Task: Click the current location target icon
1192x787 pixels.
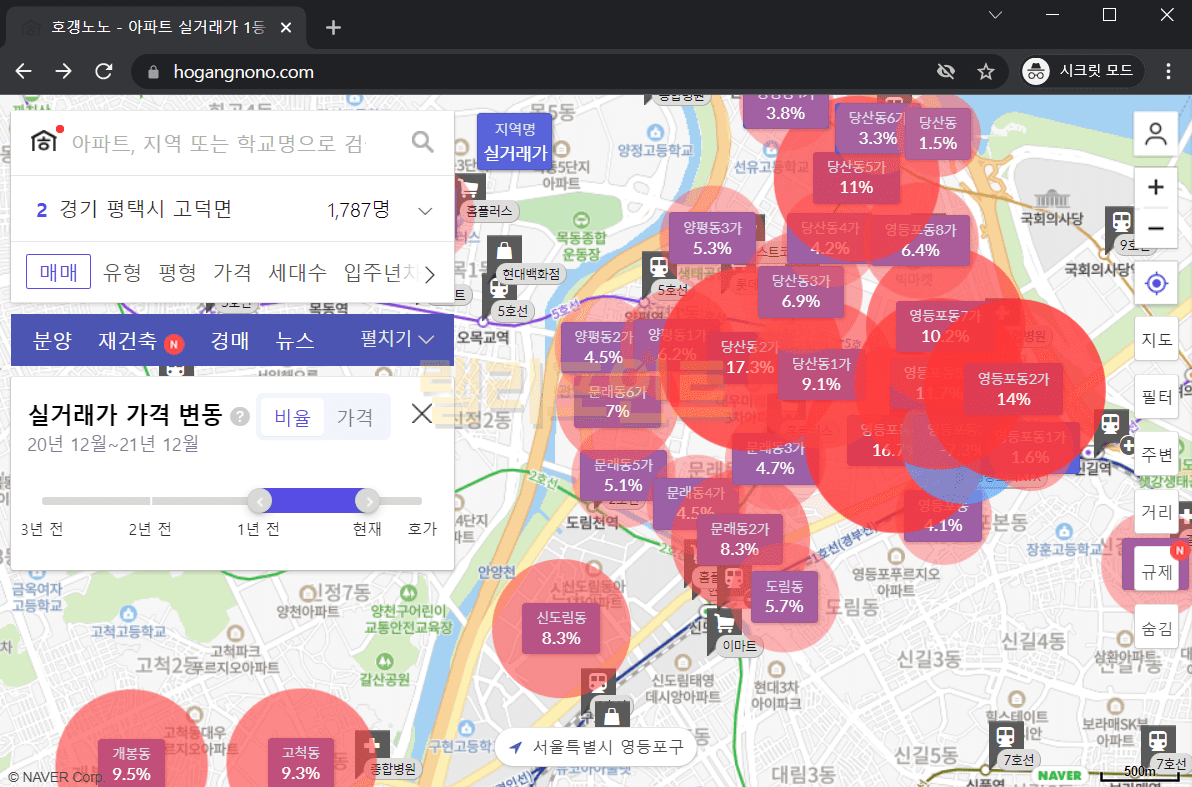Action: [1156, 284]
